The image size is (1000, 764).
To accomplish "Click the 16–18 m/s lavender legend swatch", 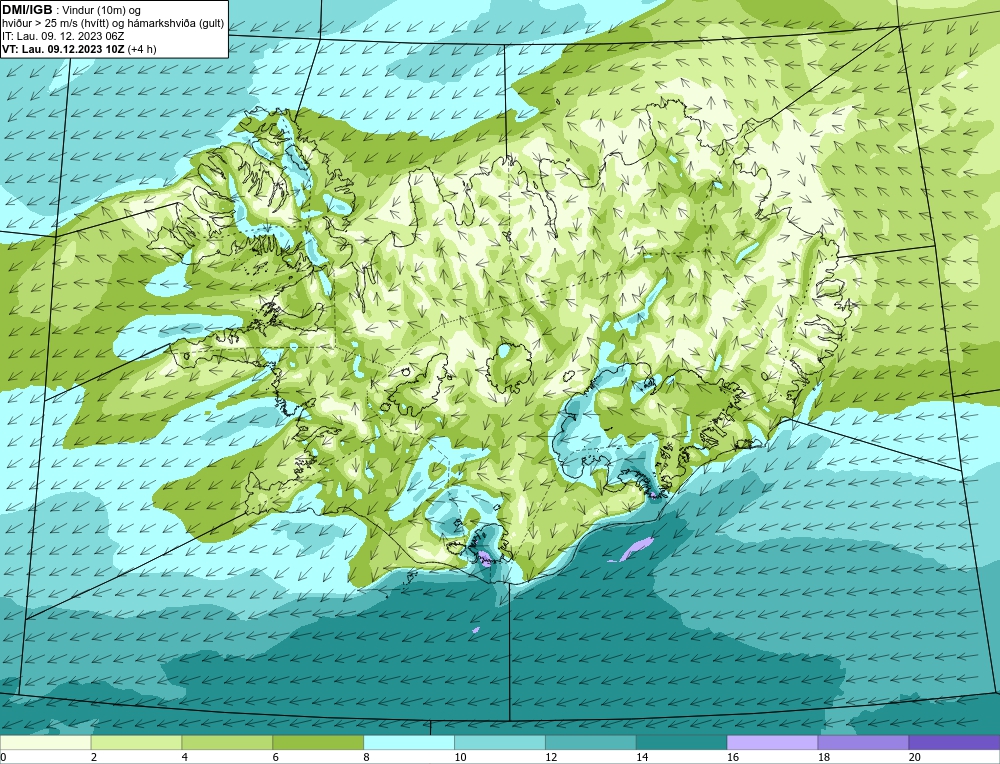I will (772, 742).
